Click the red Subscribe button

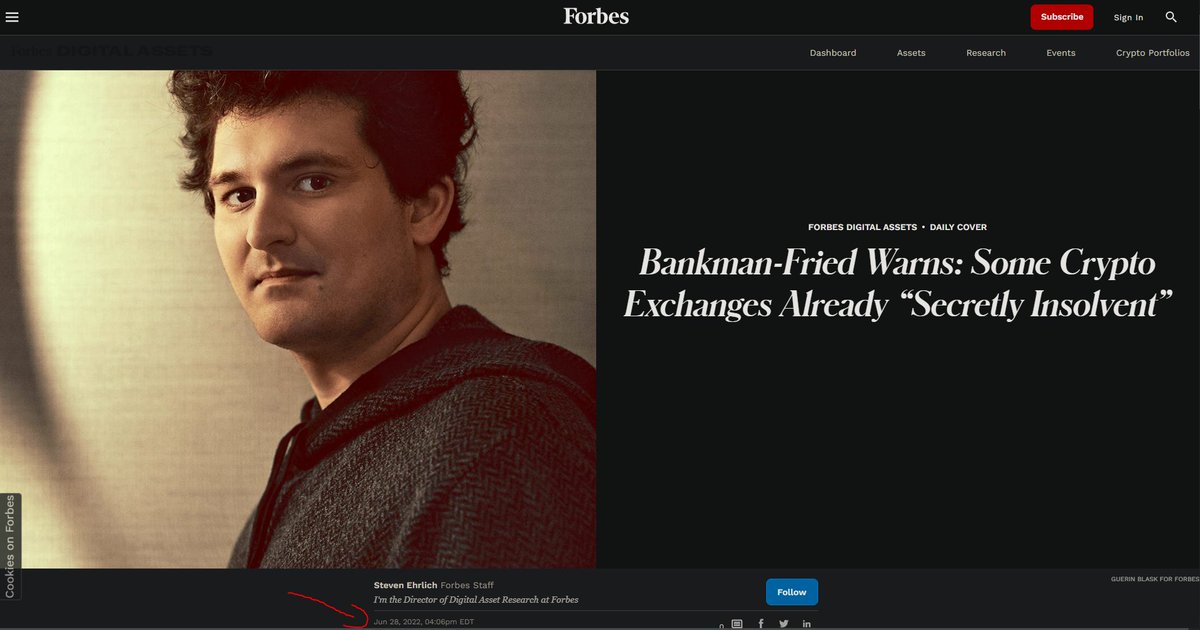(1062, 17)
